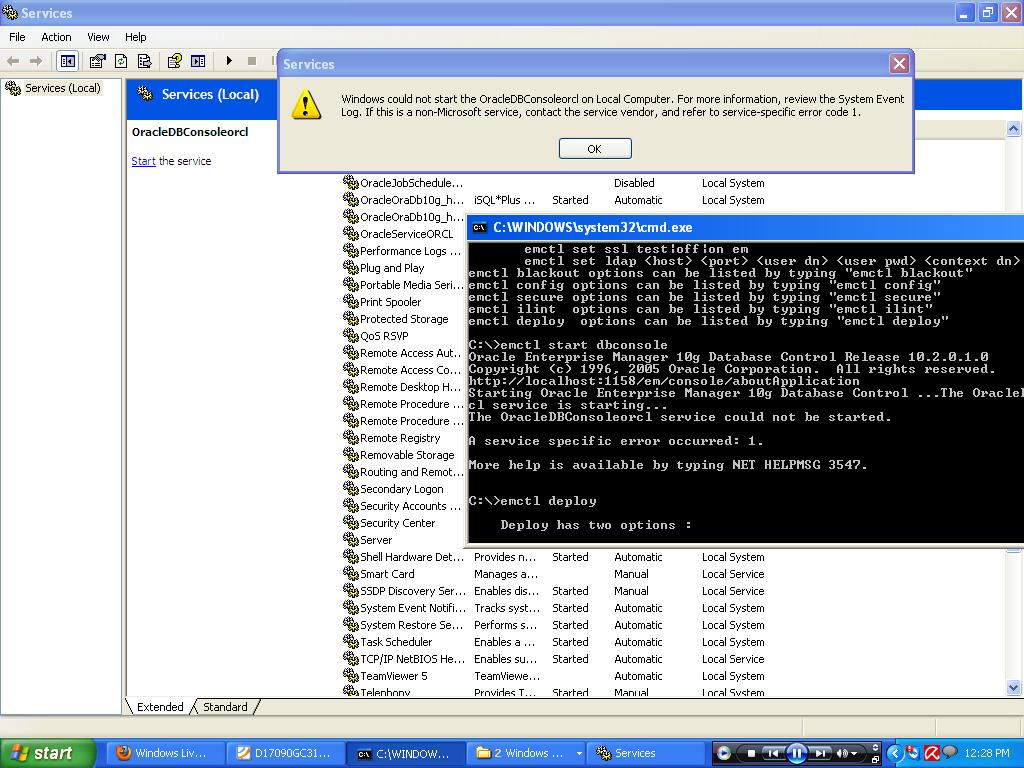Click the scrollbar down arrow in services list
The width and height of the screenshot is (1024, 768).
1013,688
